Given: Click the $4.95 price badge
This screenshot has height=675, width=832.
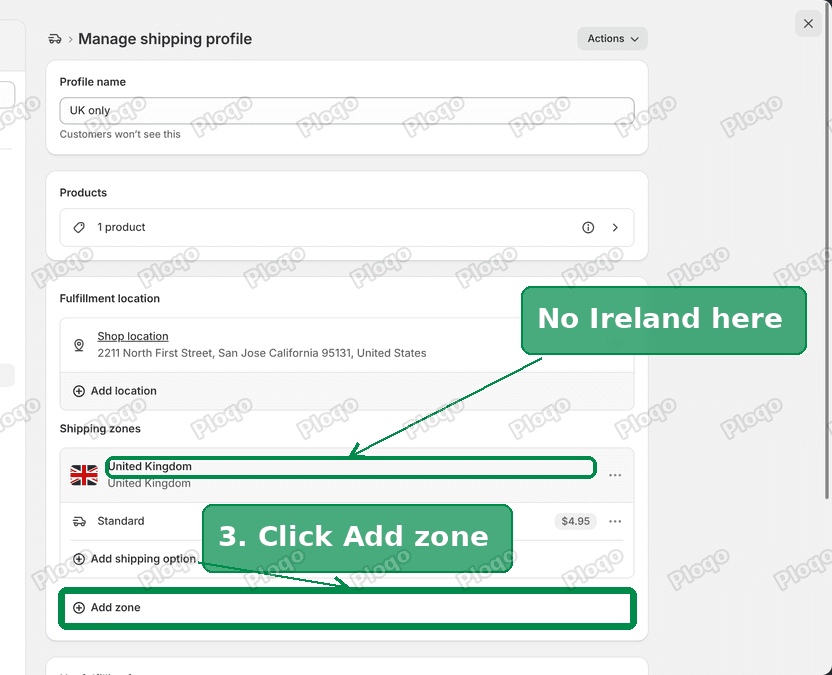Looking at the screenshot, I should tap(576, 521).
